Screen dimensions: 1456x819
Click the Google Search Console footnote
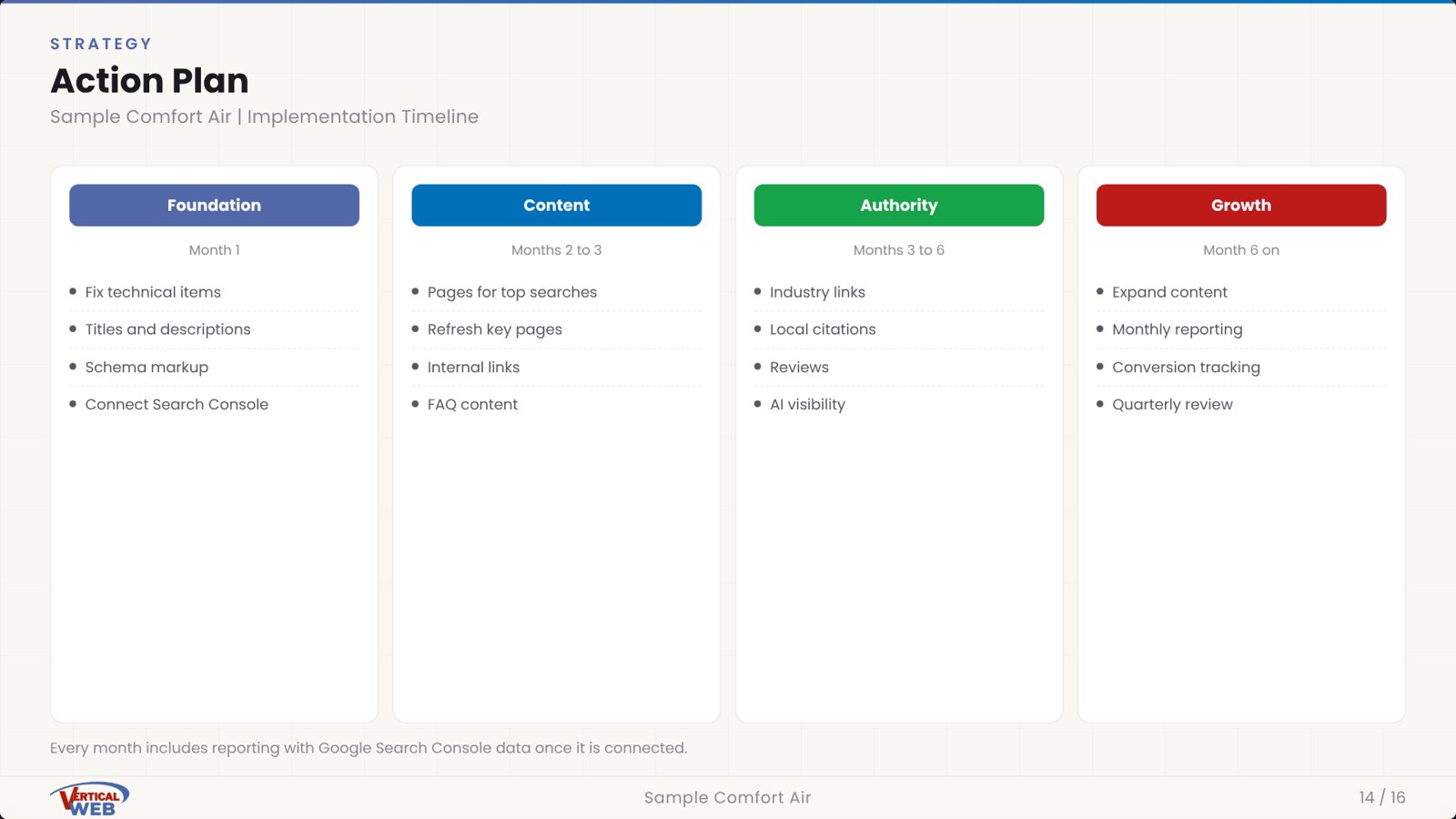pos(369,748)
